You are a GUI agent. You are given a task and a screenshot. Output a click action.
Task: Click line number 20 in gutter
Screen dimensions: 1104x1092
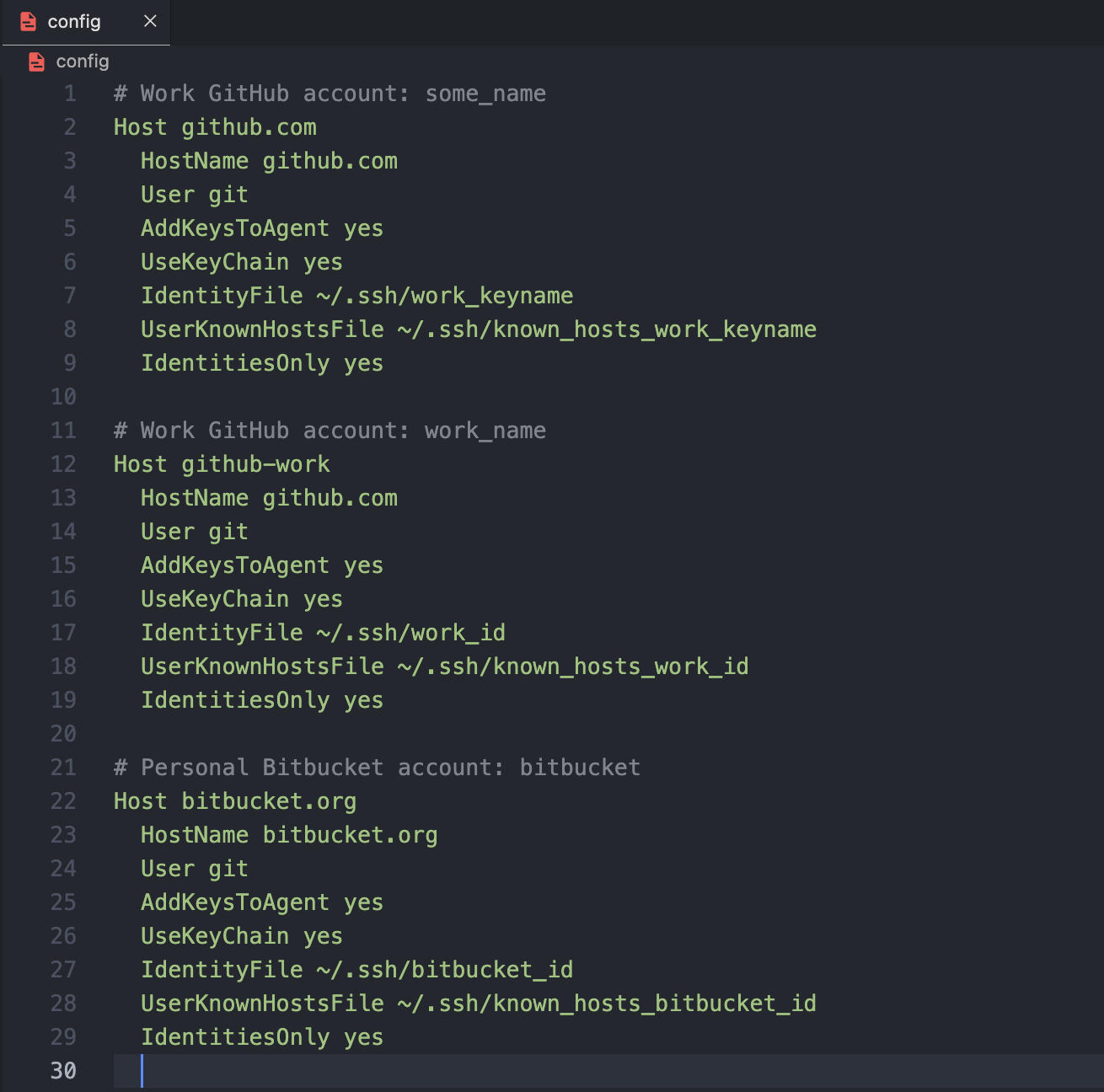pyautogui.click(x=63, y=734)
